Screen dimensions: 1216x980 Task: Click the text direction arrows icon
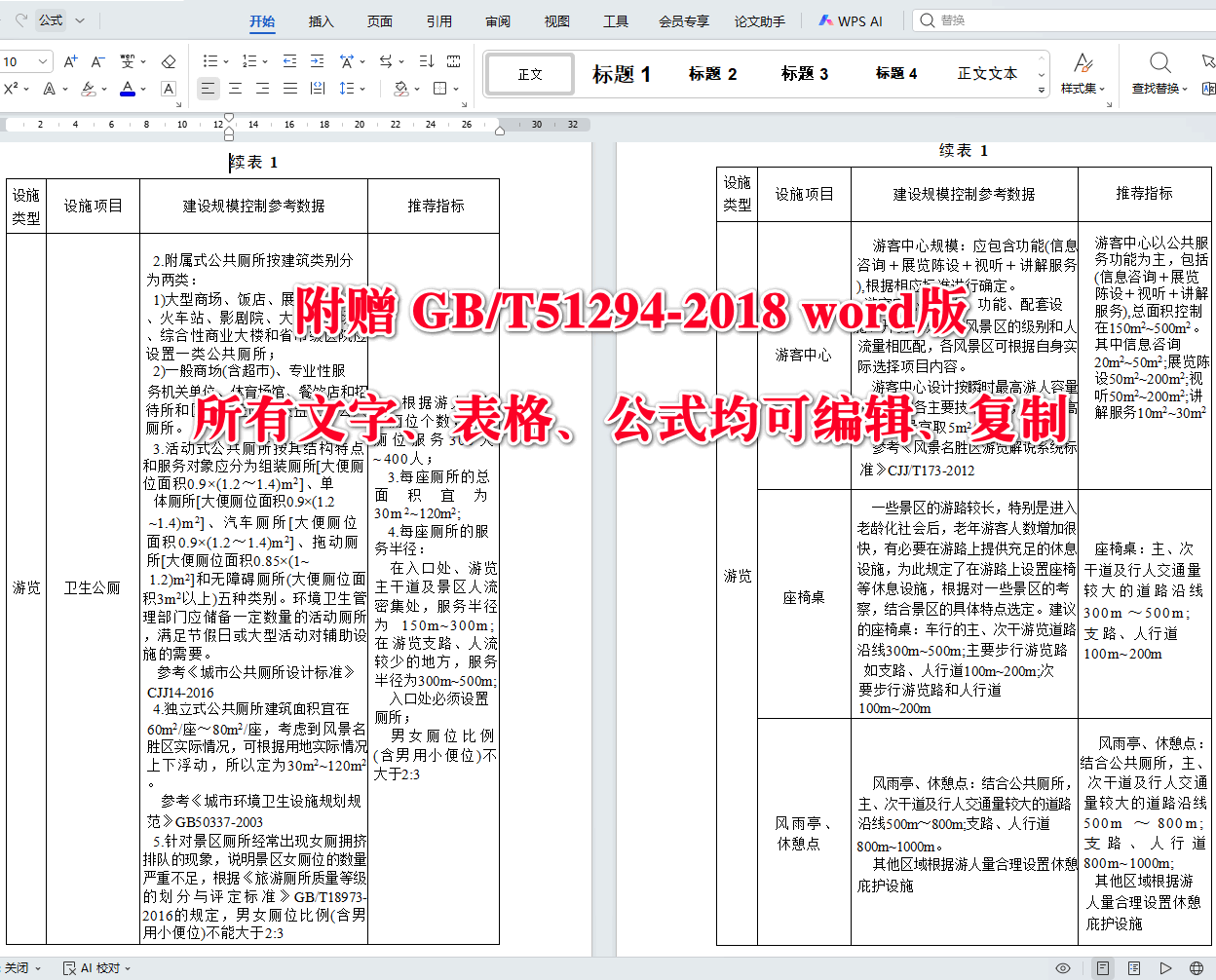coord(386,61)
